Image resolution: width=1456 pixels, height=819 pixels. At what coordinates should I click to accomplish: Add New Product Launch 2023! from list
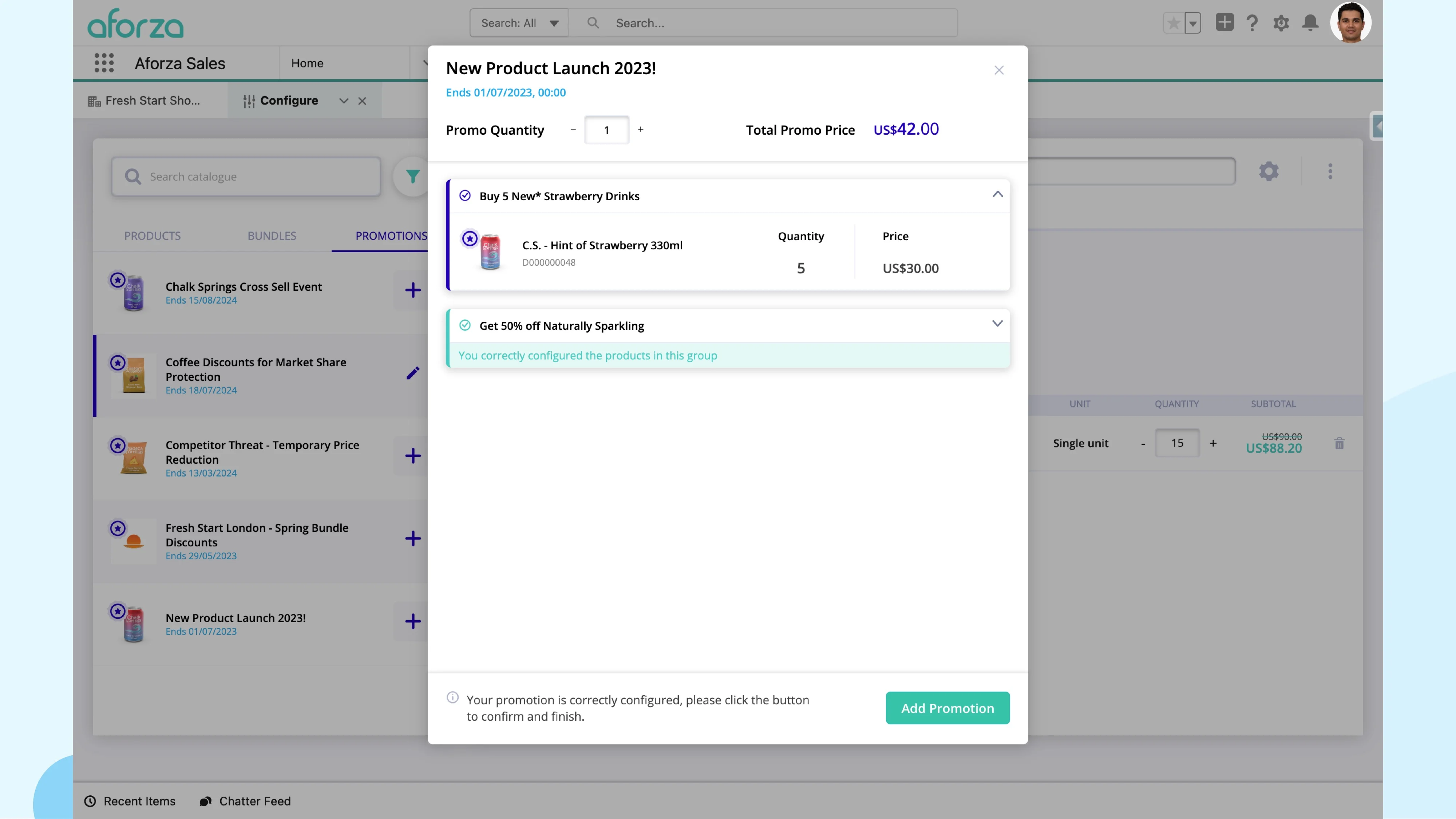tap(413, 622)
